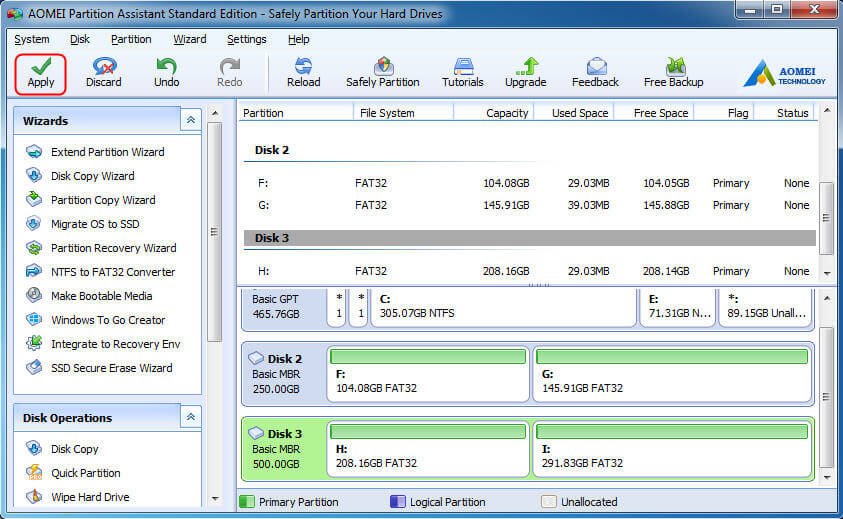Sort by Partition column header

pos(295,113)
